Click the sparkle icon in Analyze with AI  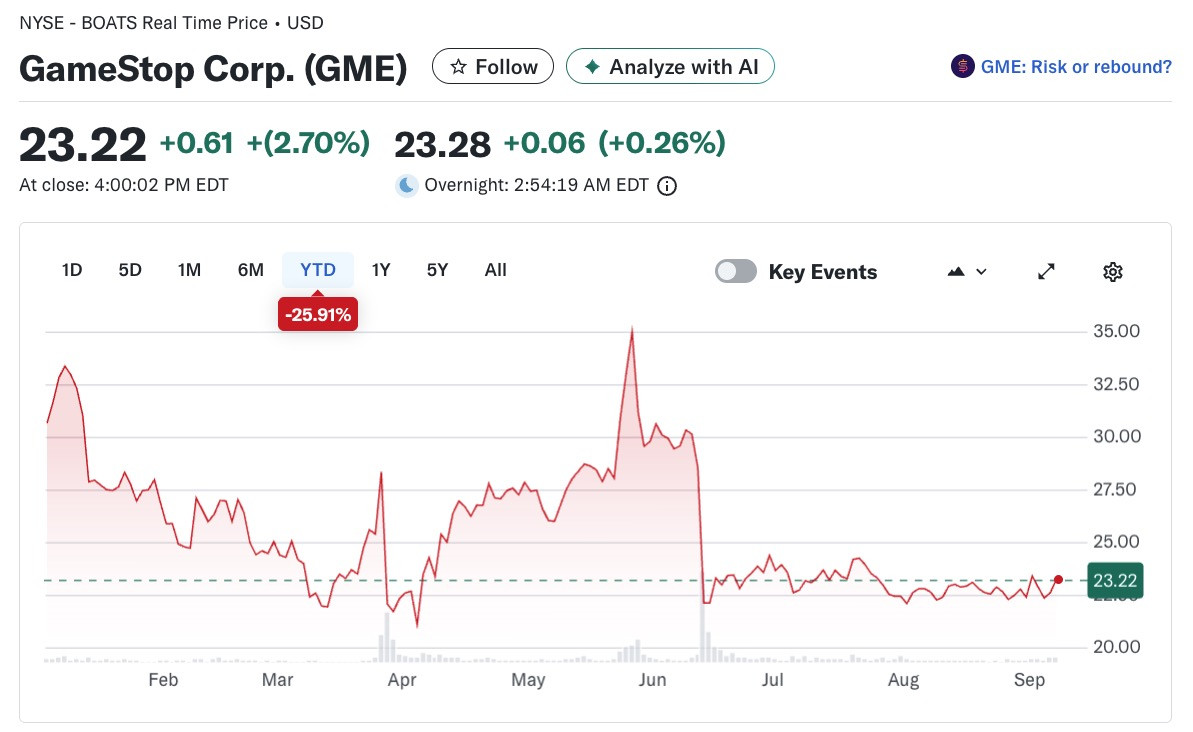tap(592, 67)
